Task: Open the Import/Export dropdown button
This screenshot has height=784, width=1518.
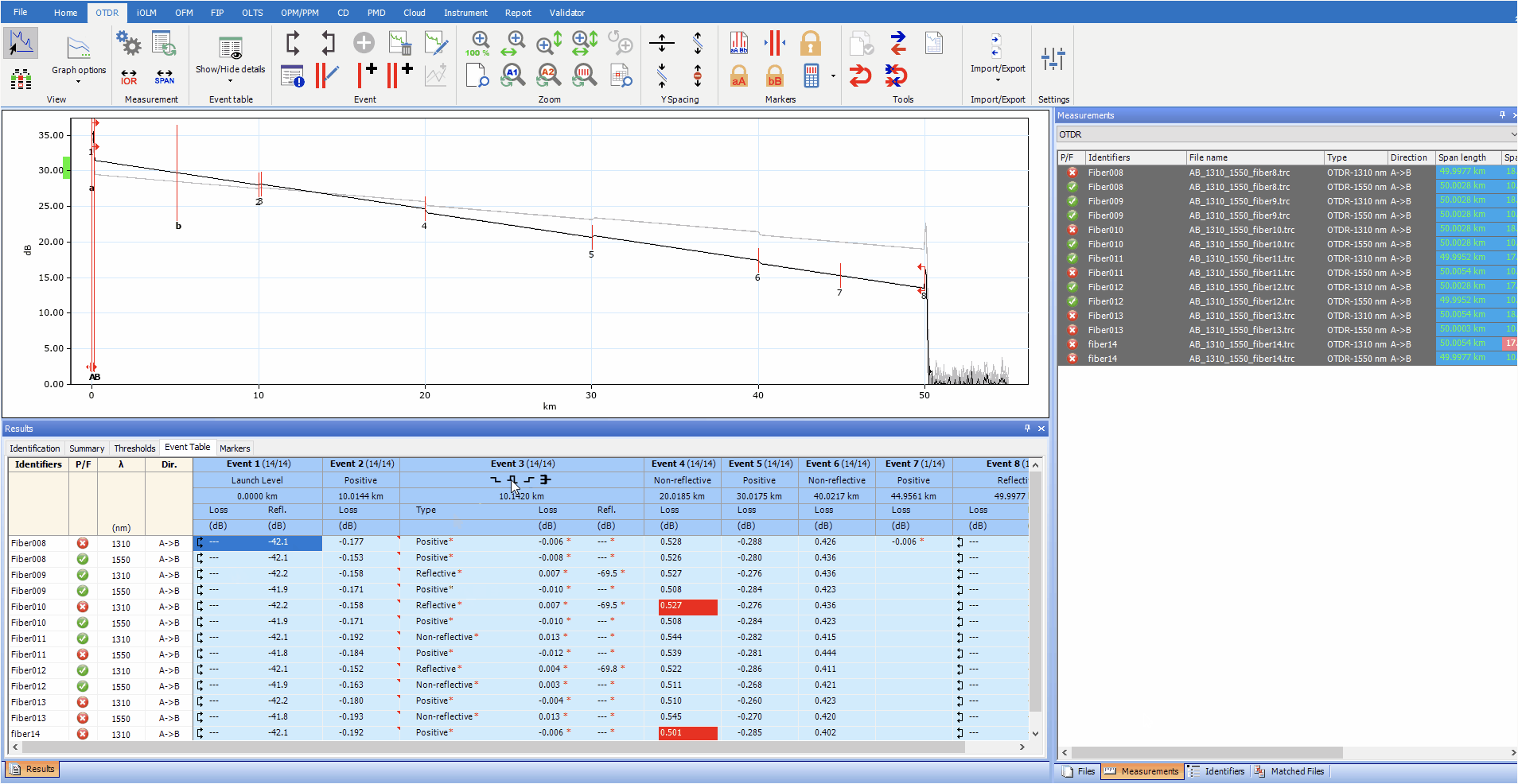Action: coord(998,57)
